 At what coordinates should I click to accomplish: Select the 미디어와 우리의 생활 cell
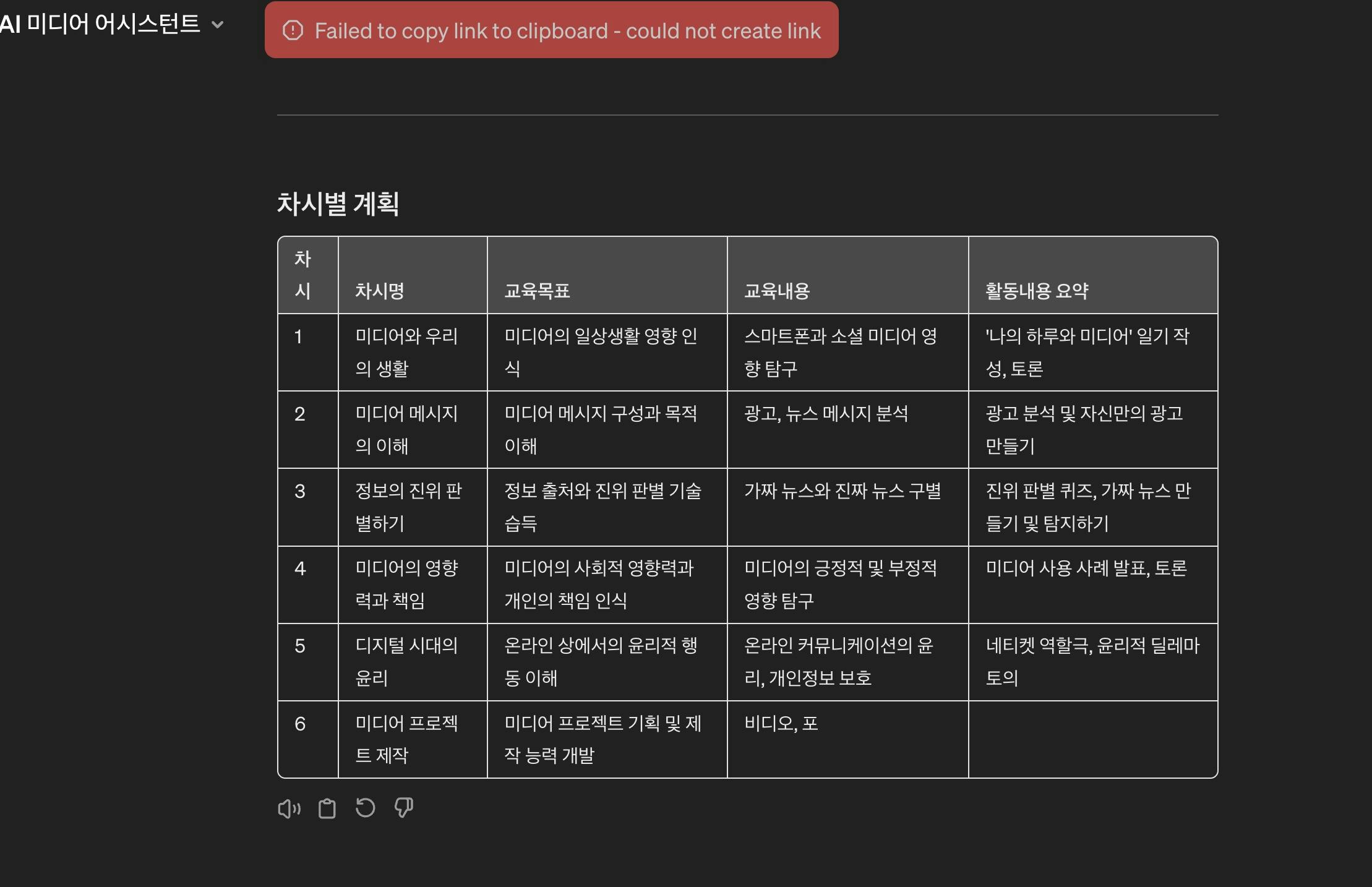[406, 352]
